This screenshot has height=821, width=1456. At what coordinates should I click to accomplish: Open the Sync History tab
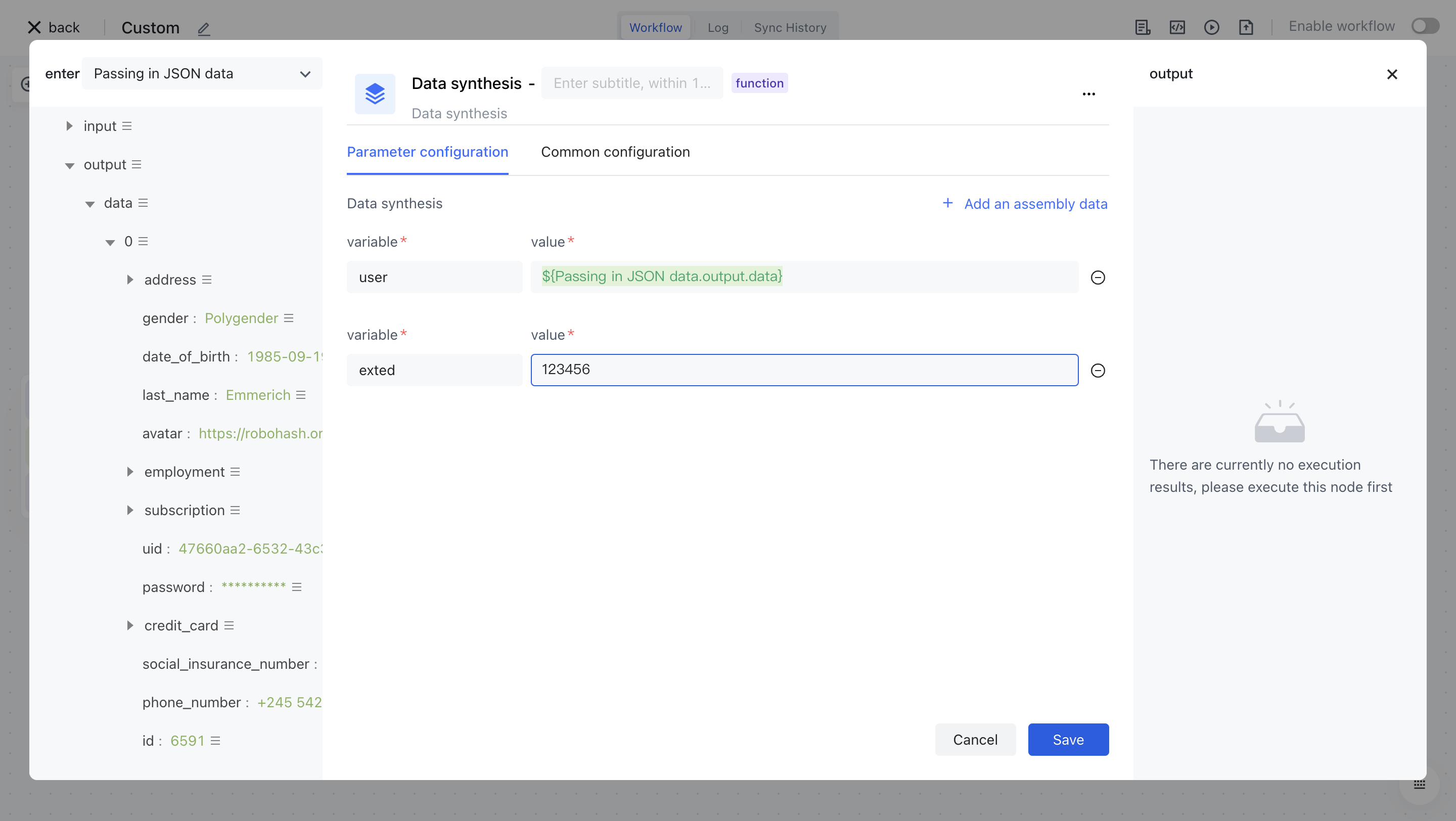click(x=790, y=28)
